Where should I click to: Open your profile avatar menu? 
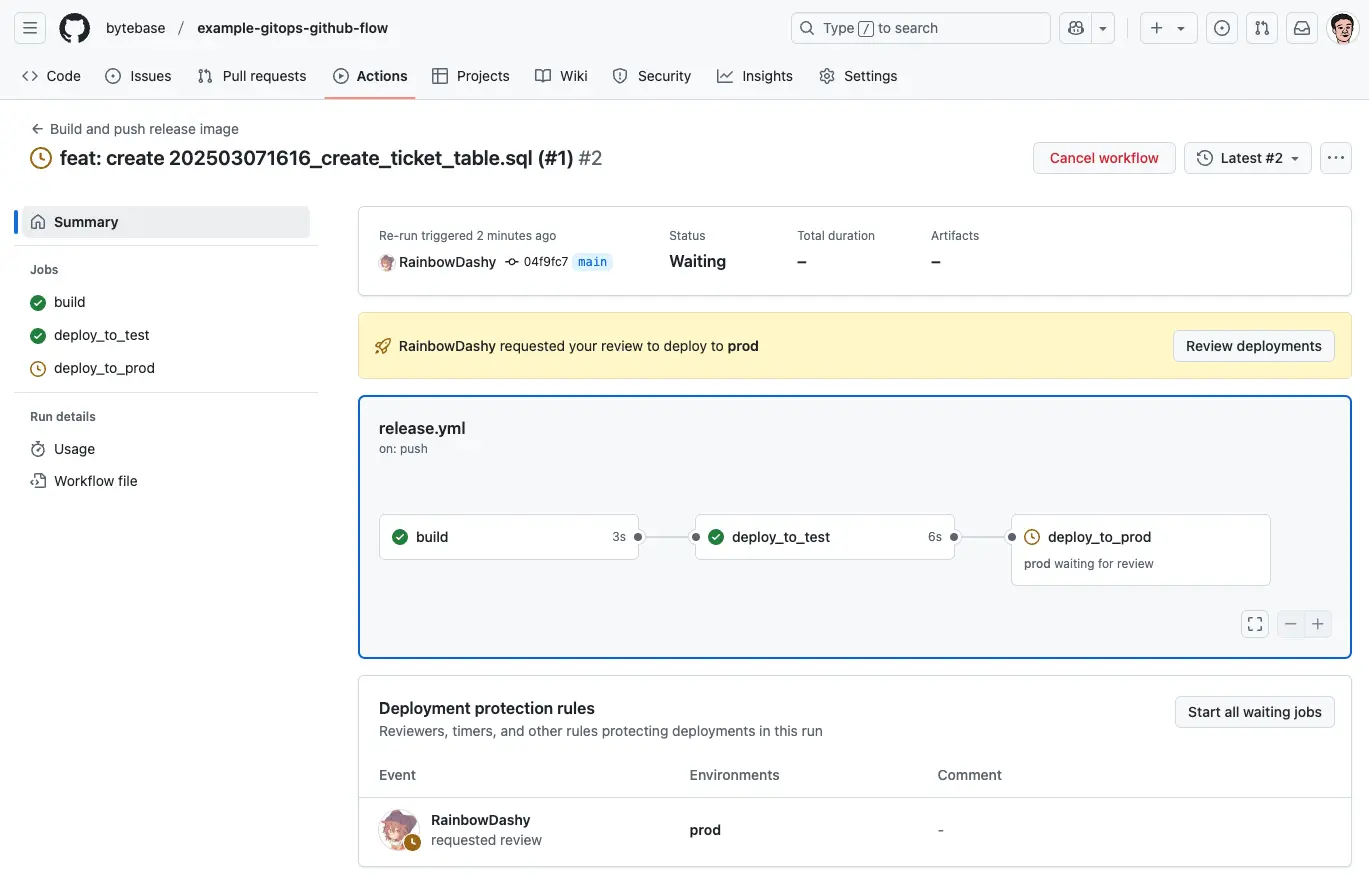(1344, 27)
